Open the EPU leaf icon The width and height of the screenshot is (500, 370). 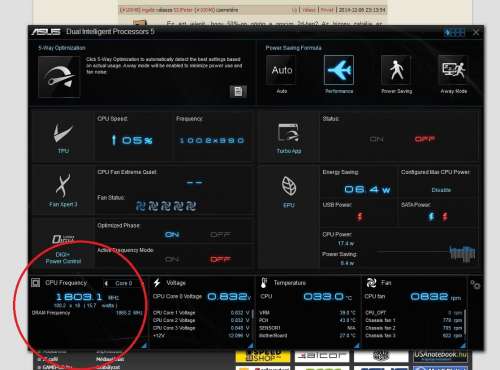pyautogui.click(x=289, y=186)
